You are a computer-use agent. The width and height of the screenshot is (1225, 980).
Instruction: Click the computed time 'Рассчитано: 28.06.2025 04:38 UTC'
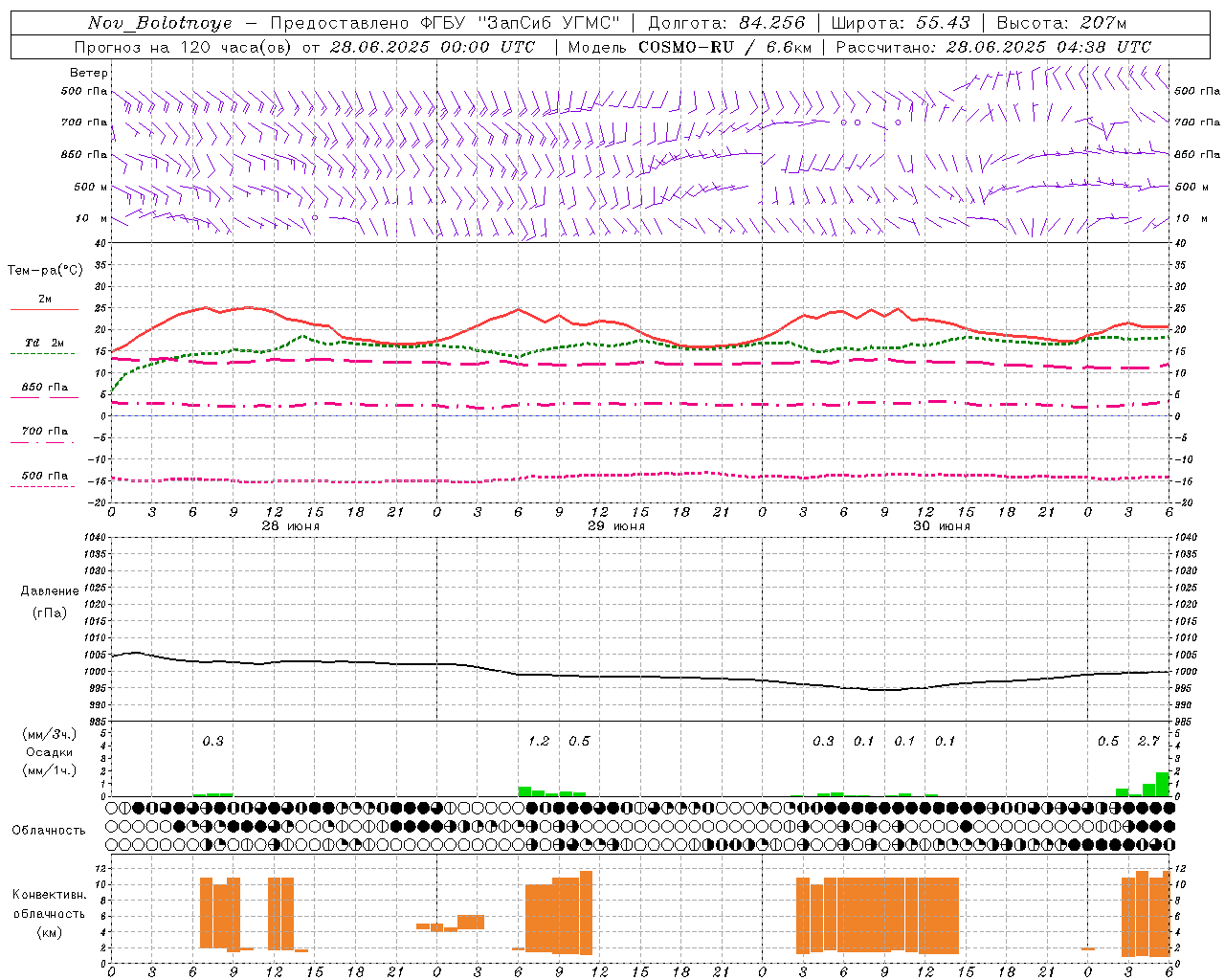click(993, 47)
